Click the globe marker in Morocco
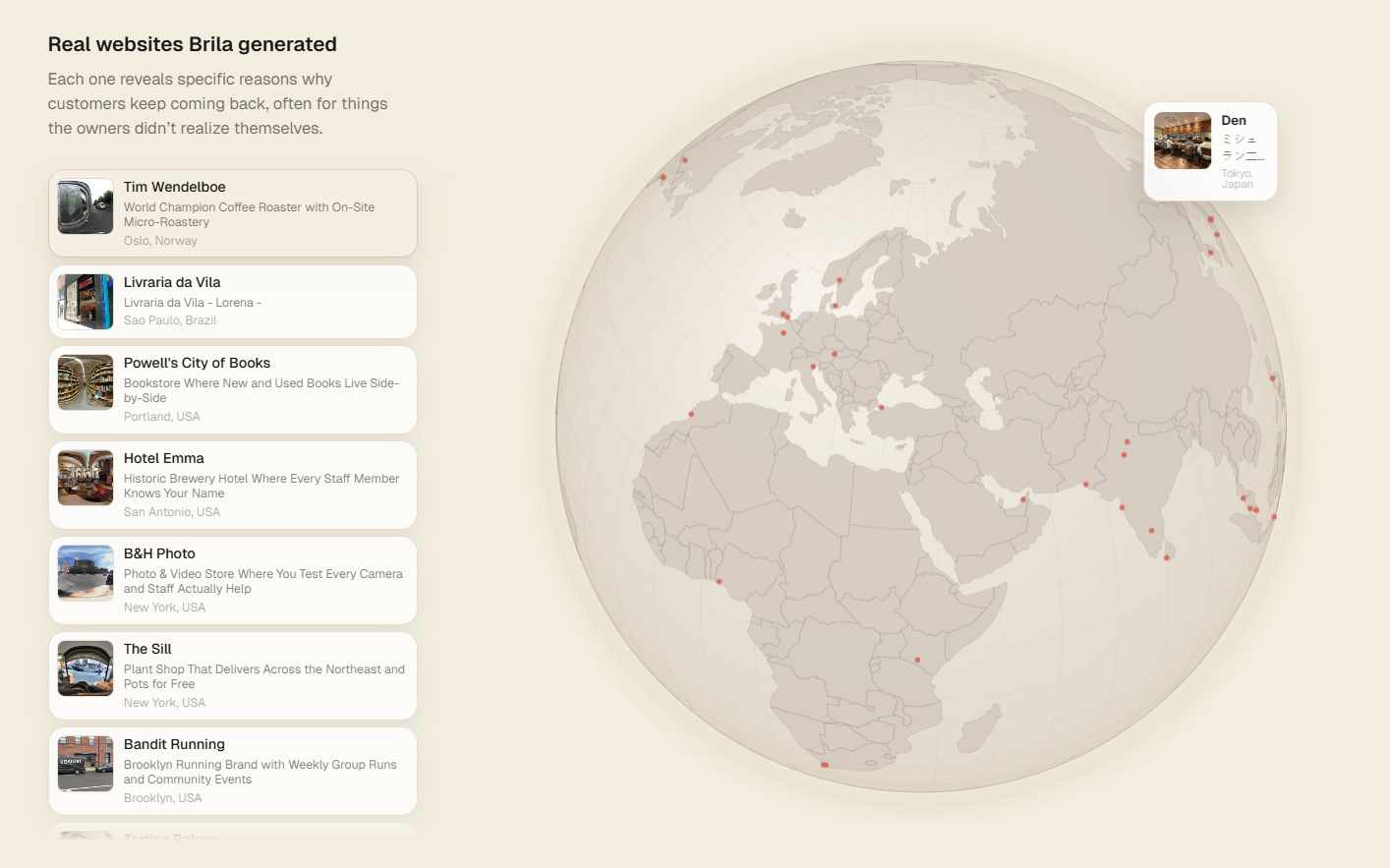Screen dimensions: 1390x868 pyautogui.click(x=691, y=414)
